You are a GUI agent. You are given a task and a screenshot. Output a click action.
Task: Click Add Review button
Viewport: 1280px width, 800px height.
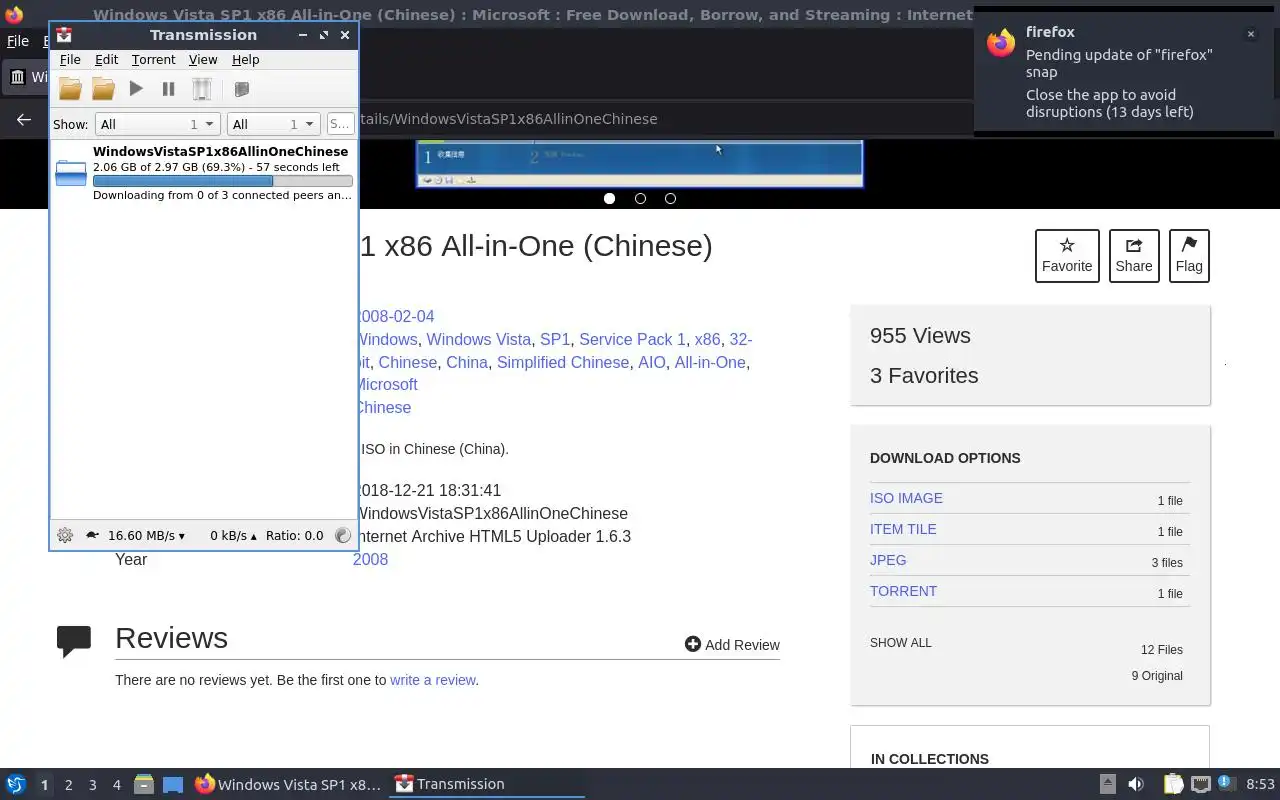pyautogui.click(x=732, y=645)
